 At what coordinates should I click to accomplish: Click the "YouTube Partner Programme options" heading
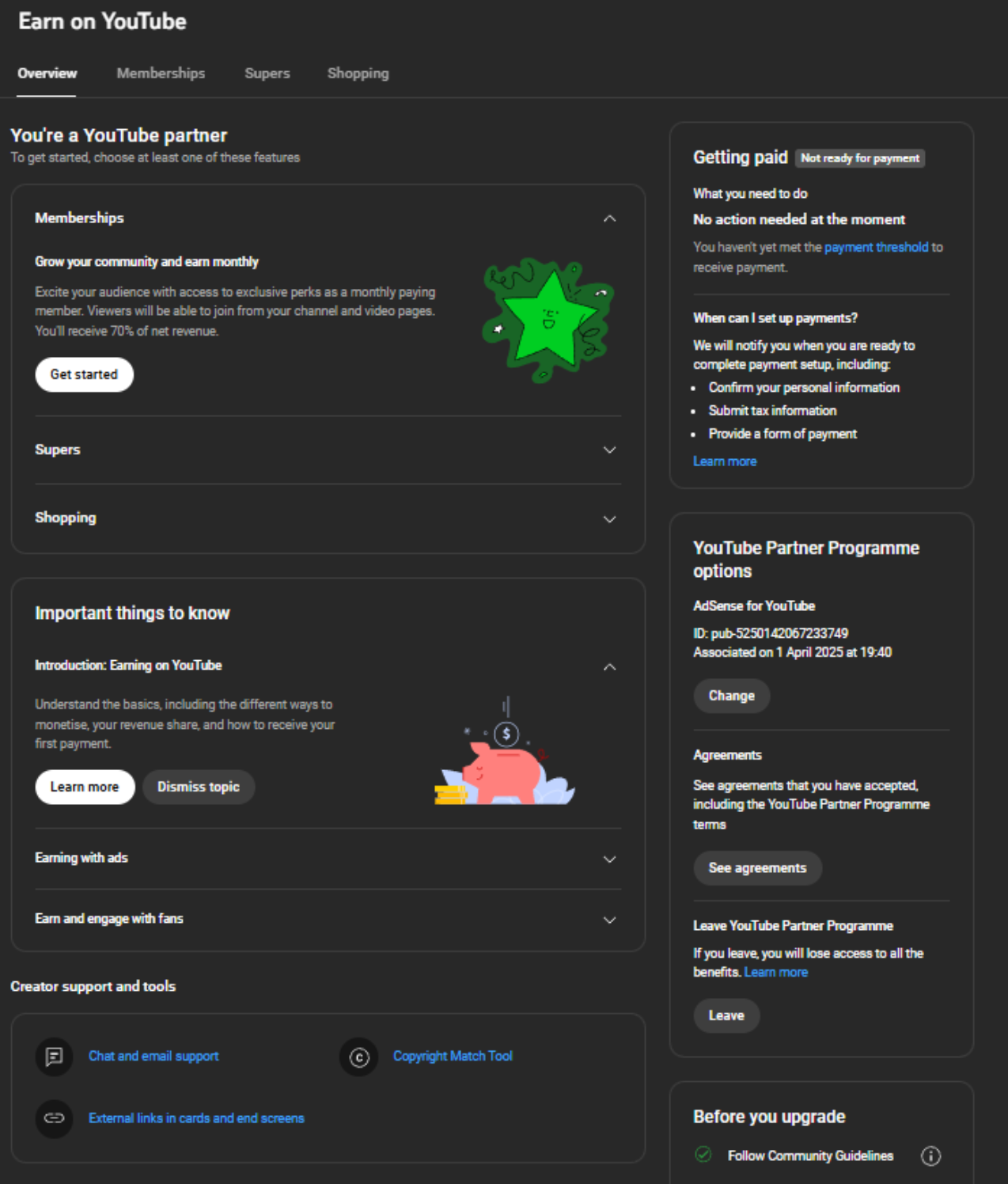coord(806,560)
